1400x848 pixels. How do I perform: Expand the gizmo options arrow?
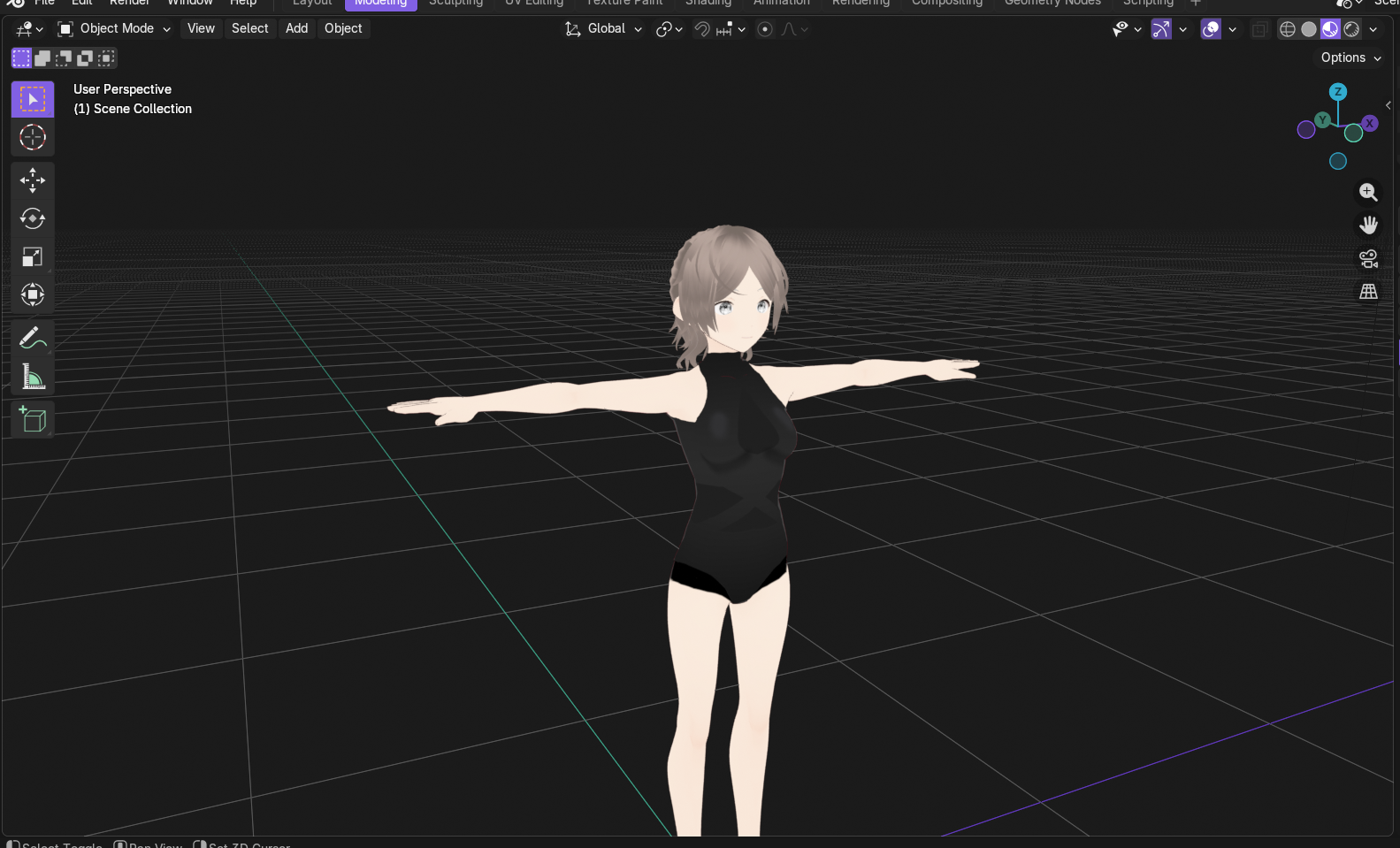[1182, 29]
